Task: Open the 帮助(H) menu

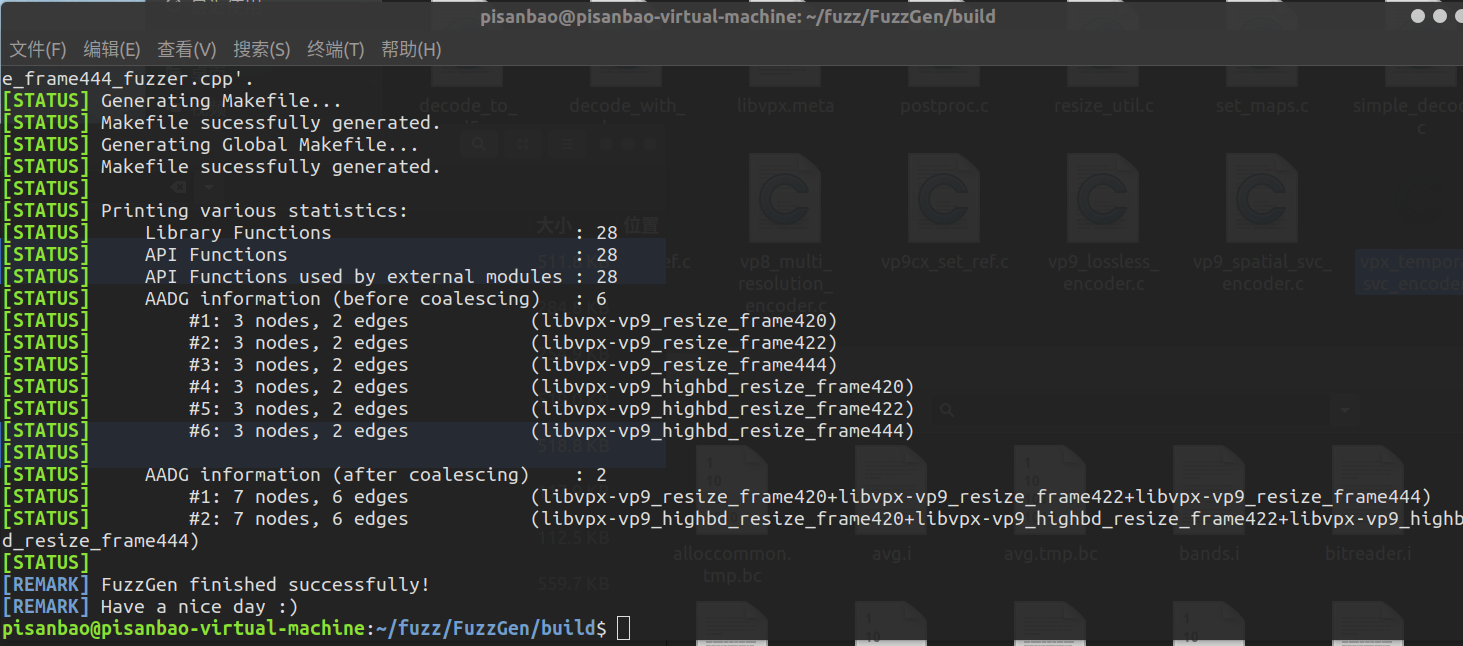Action: (411, 49)
